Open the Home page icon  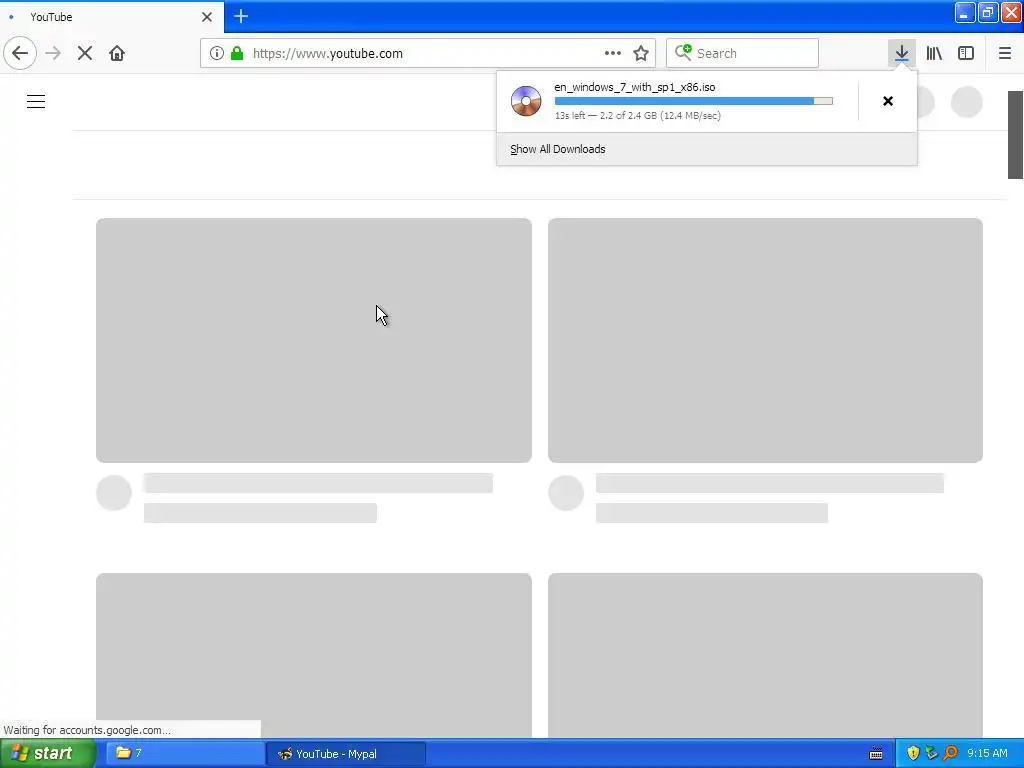(x=117, y=53)
